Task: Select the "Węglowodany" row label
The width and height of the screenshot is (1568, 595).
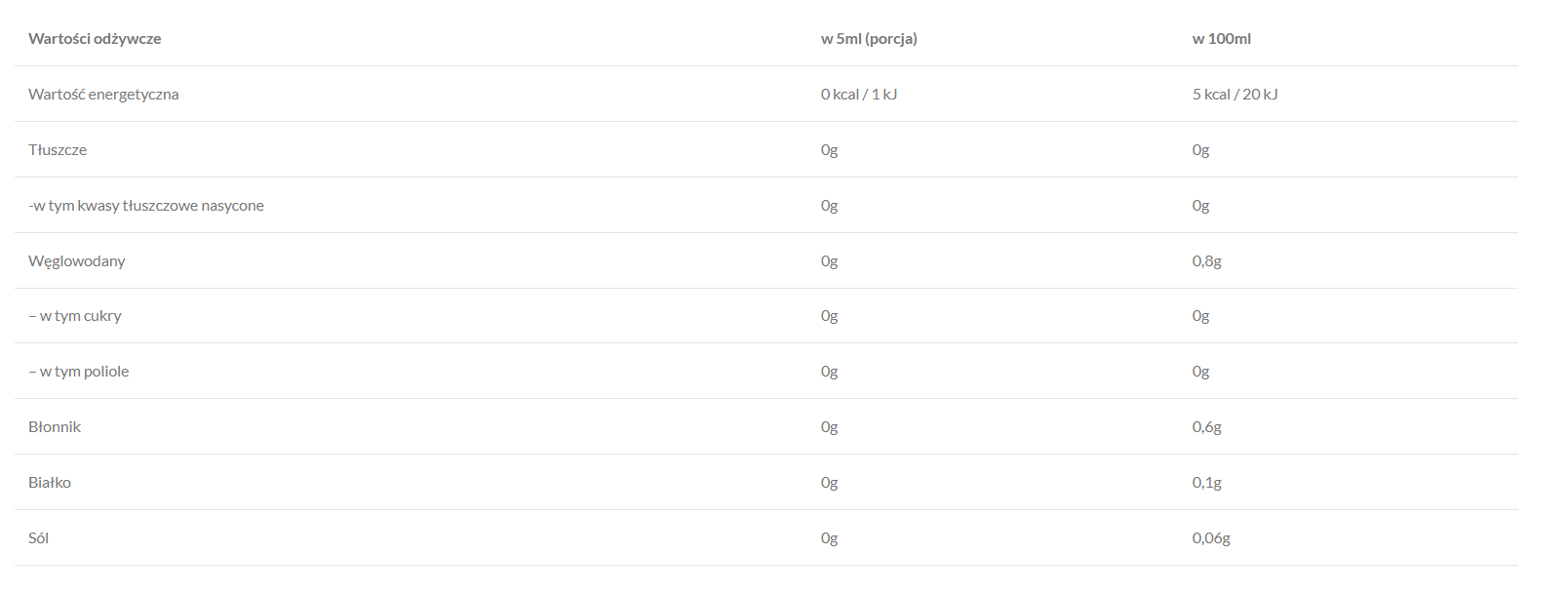Action: 77,261
